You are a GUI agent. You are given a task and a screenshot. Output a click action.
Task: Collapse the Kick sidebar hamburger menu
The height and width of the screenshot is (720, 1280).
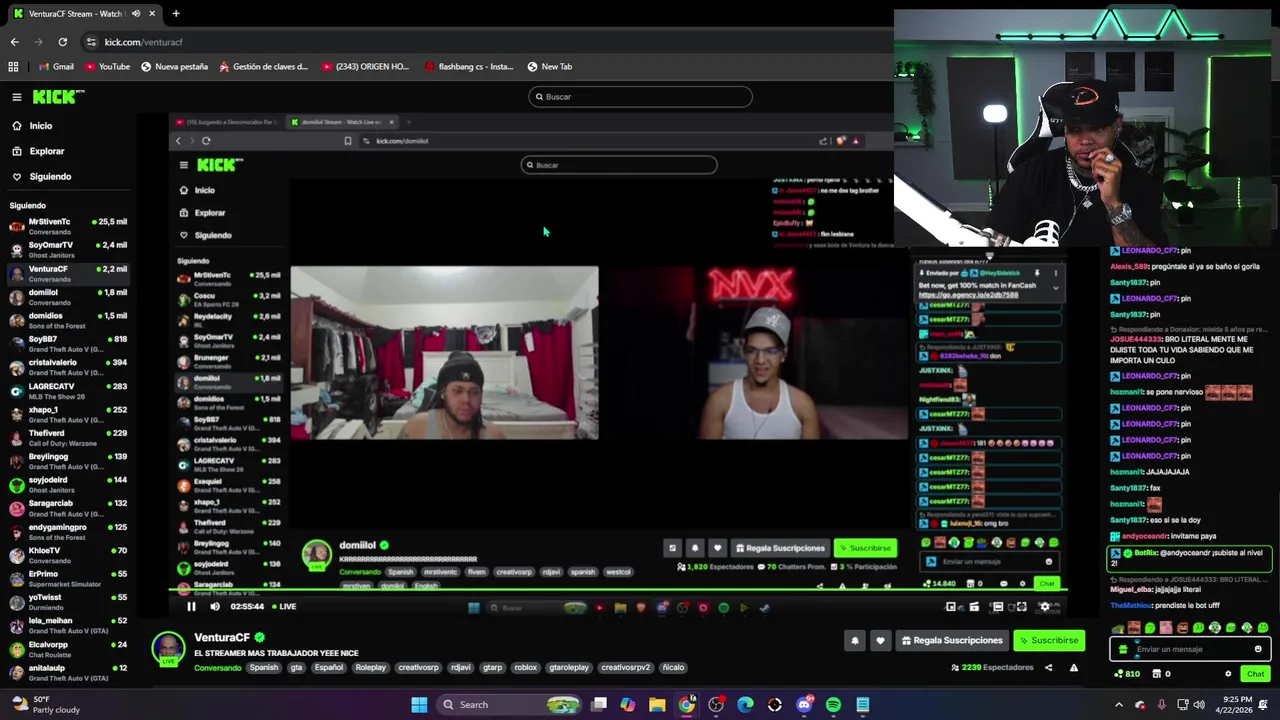[17, 97]
